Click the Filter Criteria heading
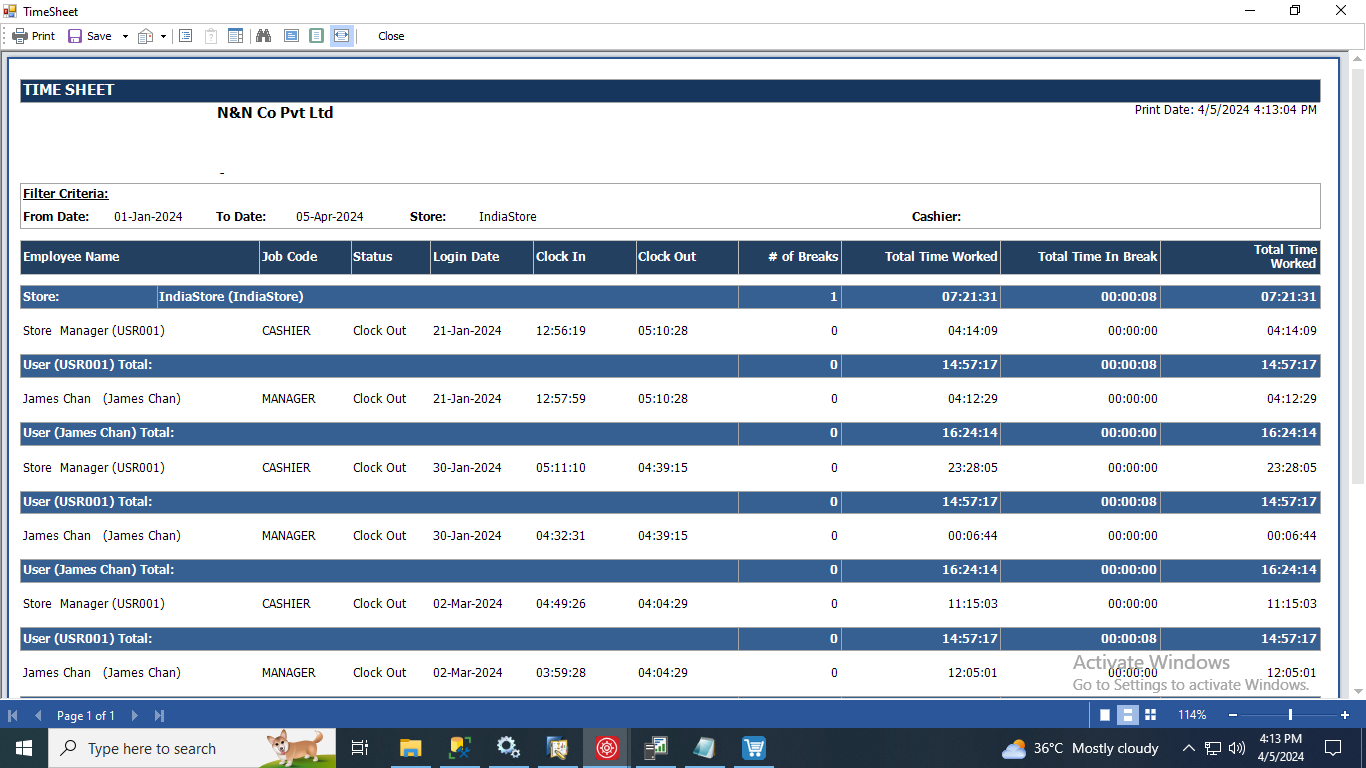The image size is (1366, 768). [66, 194]
